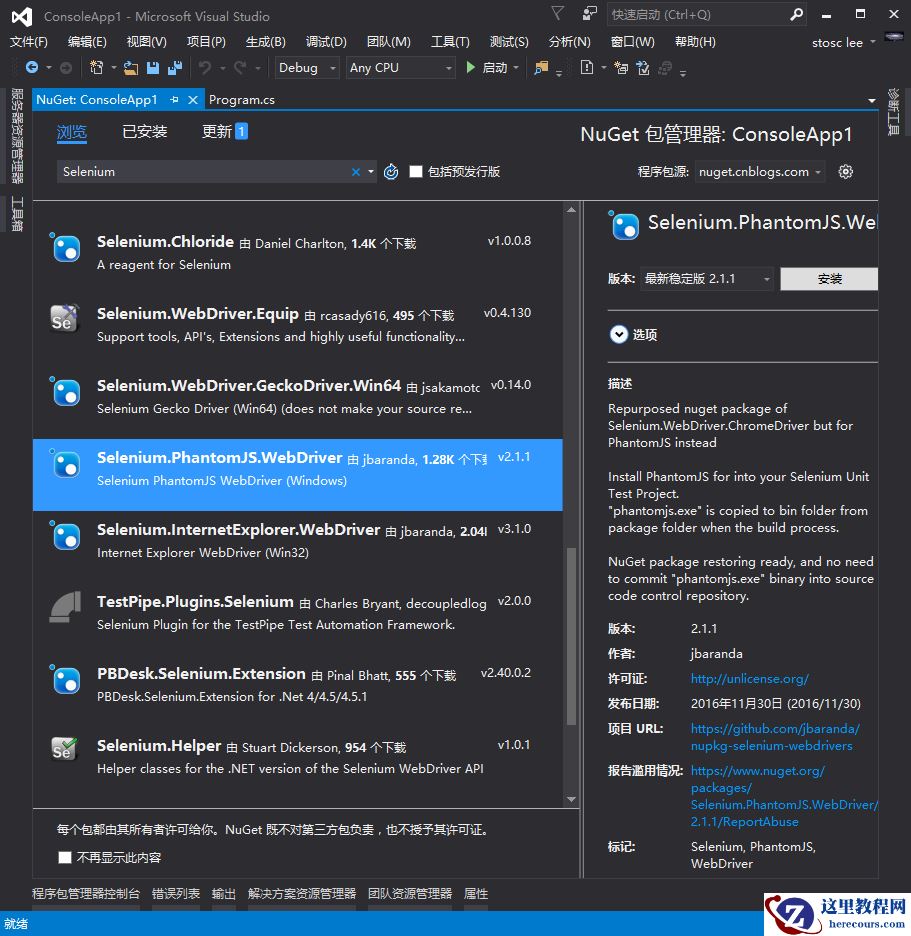Open the Output (输出) bottom tab
The height and width of the screenshot is (936, 911).
pyautogui.click(x=224, y=894)
